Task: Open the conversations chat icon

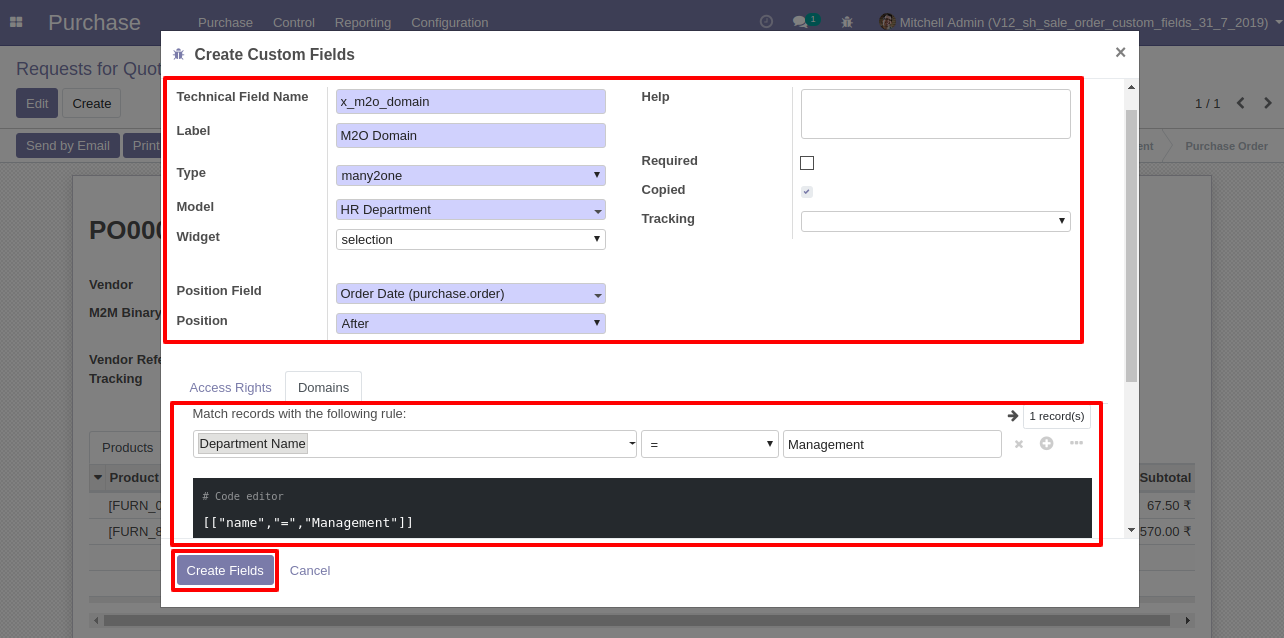Action: 800,22
